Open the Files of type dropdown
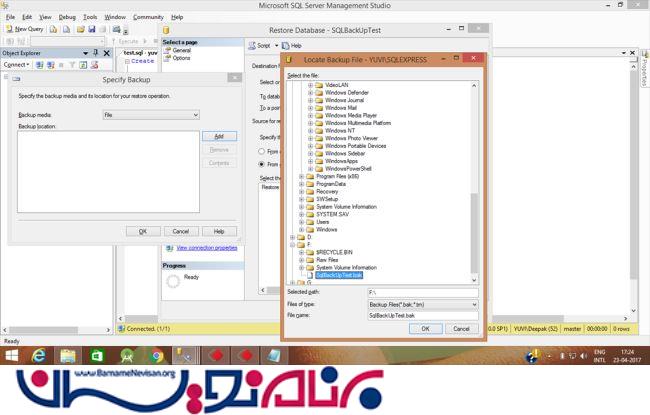This screenshot has height=415, width=650. 422,304
